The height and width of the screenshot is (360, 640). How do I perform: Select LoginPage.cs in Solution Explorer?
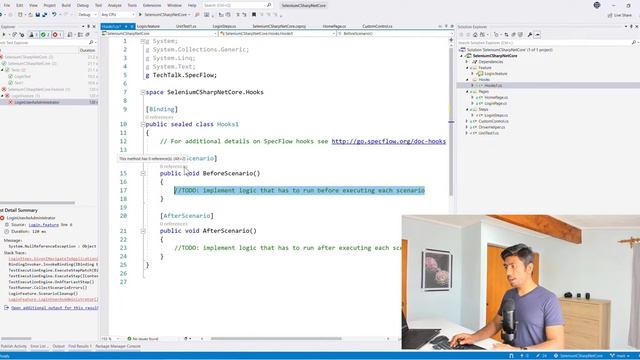(x=496, y=104)
